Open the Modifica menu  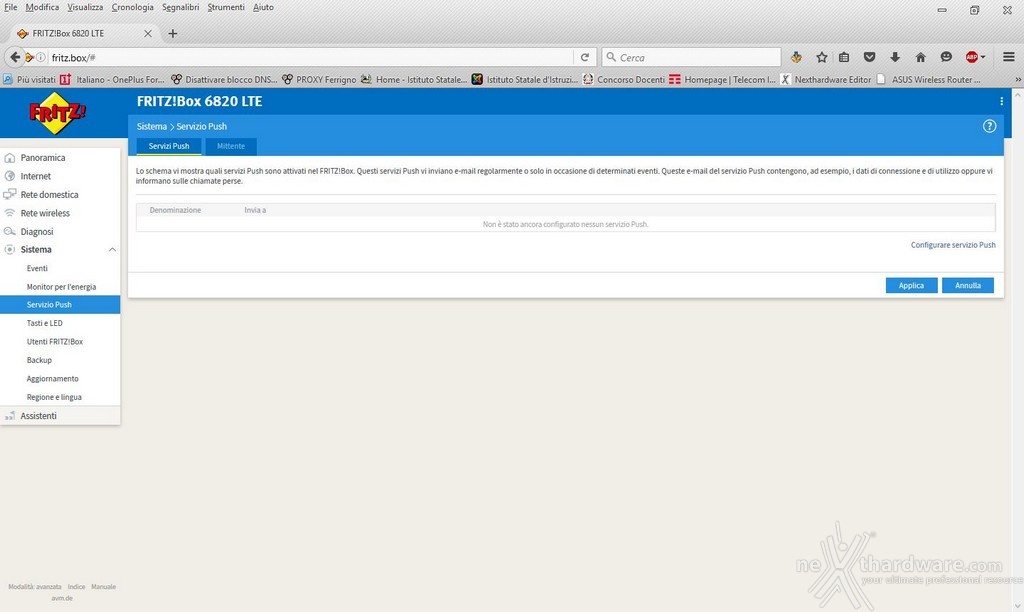pyautogui.click(x=42, y=7)
